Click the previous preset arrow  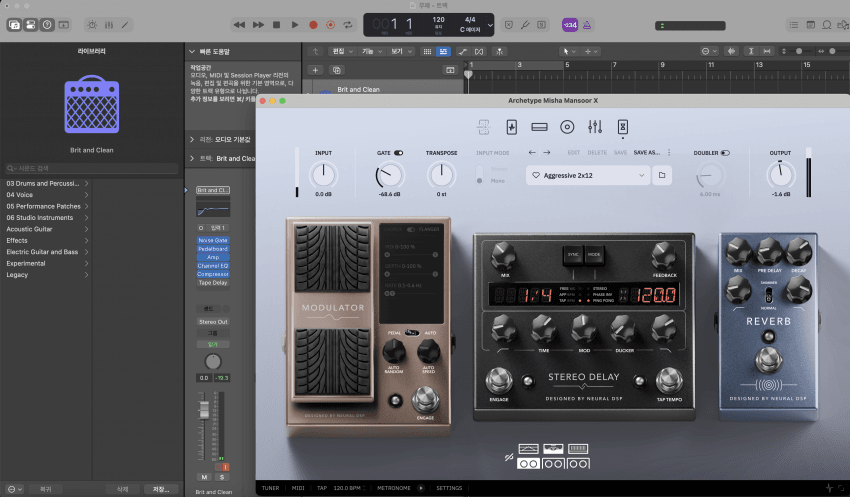(532, 153)
